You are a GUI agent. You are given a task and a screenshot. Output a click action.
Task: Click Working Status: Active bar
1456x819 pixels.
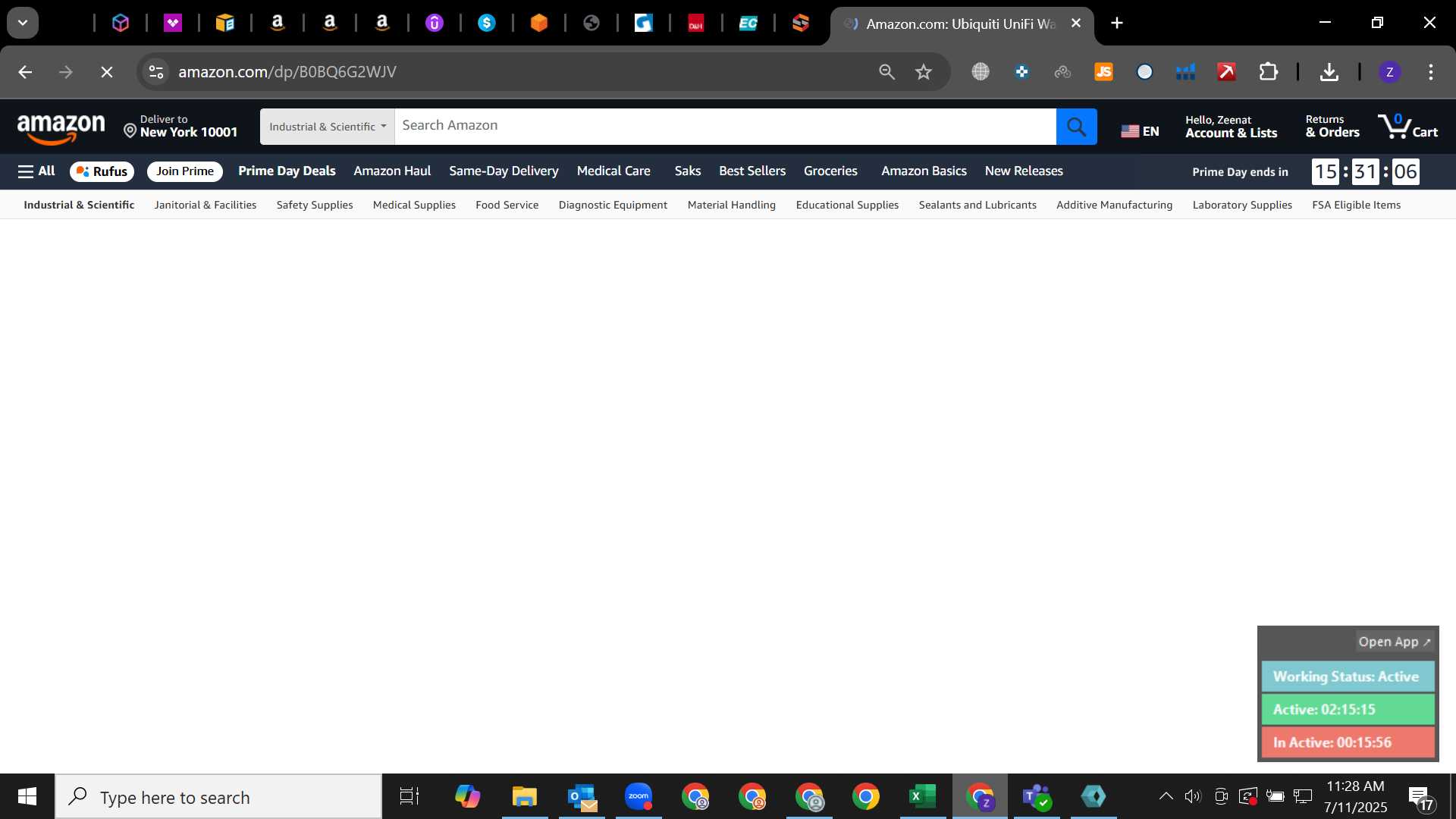coord(1348,676)
